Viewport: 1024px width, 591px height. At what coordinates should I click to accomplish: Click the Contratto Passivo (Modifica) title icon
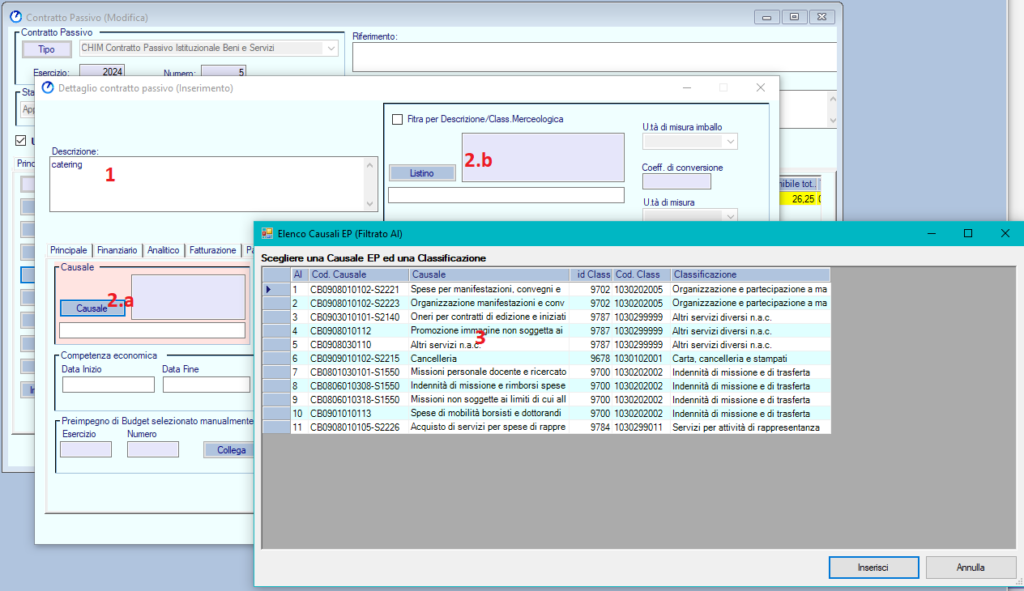pyautogui.click(x=16, y=17)
